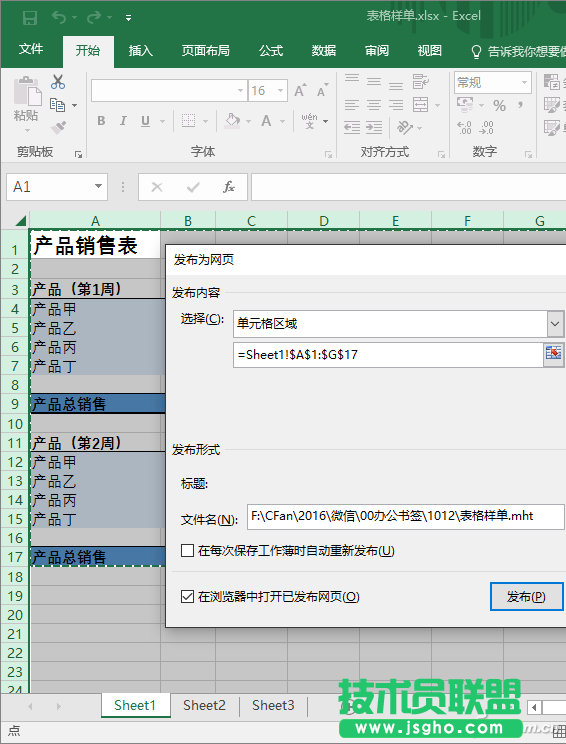Viewport: 566px width, 744px height.
Task: Click the file name input field
Action: tap(406, 517)
